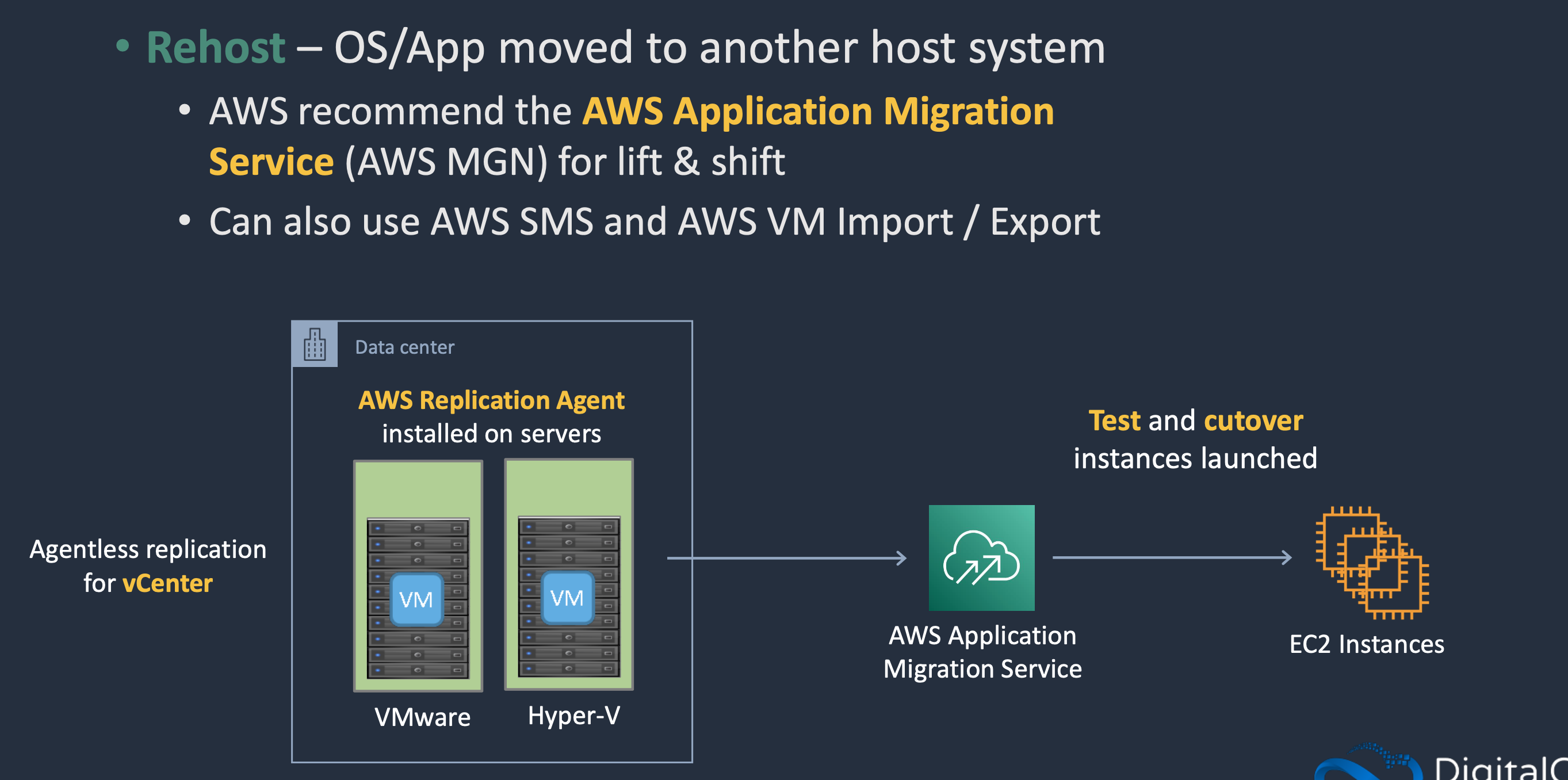
Task: Click the 'VMware' label
Action: point(422,717)
